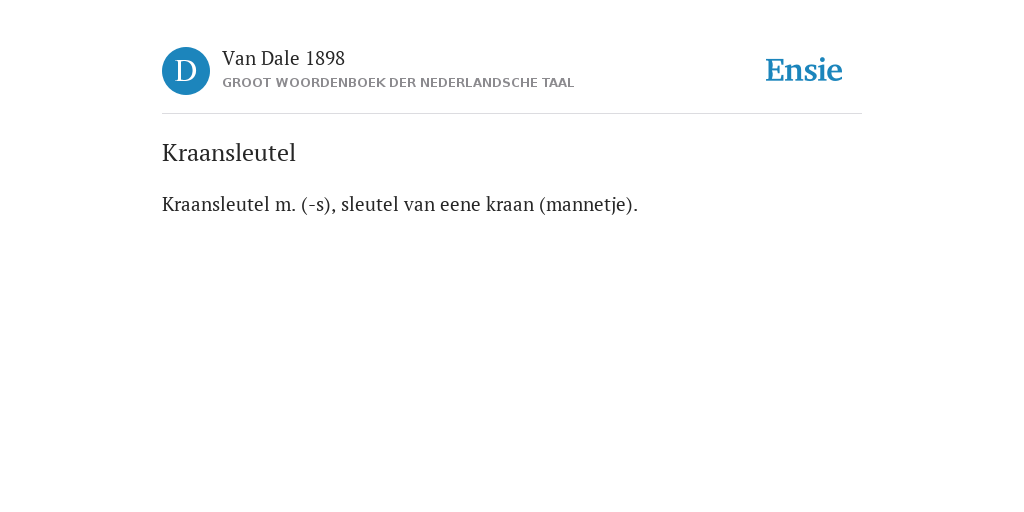Viewport: 1024px width, 512px height.
Task: Click the plural marker (-s) in the definition
Action: [x=318, y=205]
